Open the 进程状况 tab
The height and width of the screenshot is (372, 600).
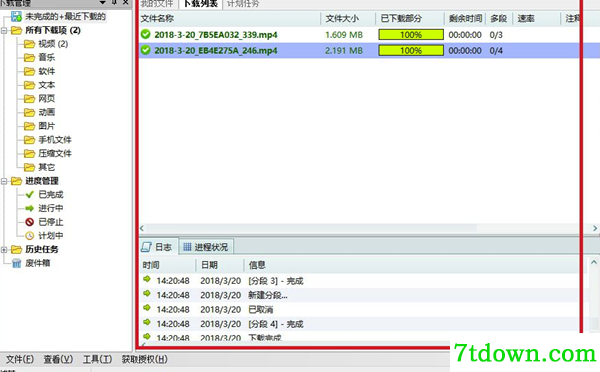(x=205, y=247)
